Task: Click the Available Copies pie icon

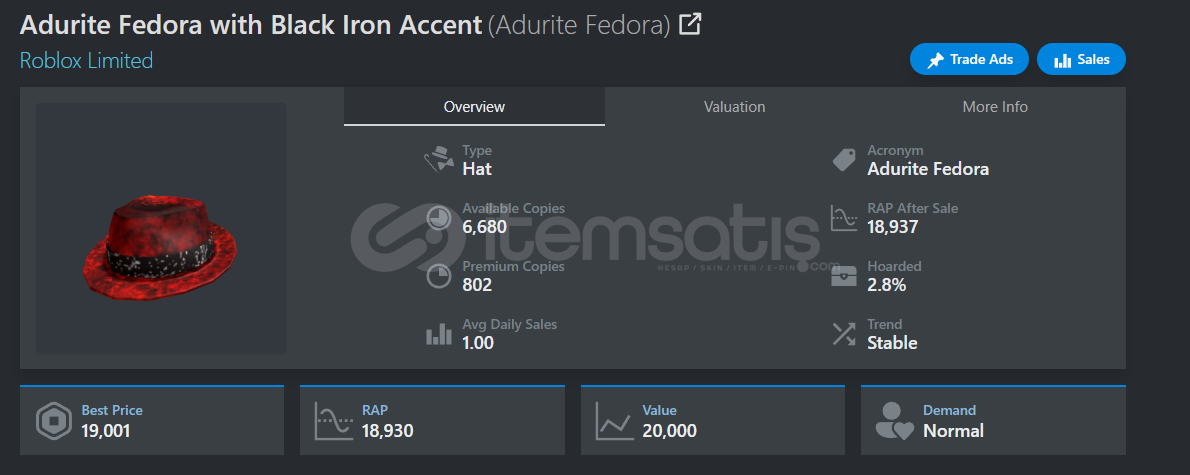Action: click(439, 218)
